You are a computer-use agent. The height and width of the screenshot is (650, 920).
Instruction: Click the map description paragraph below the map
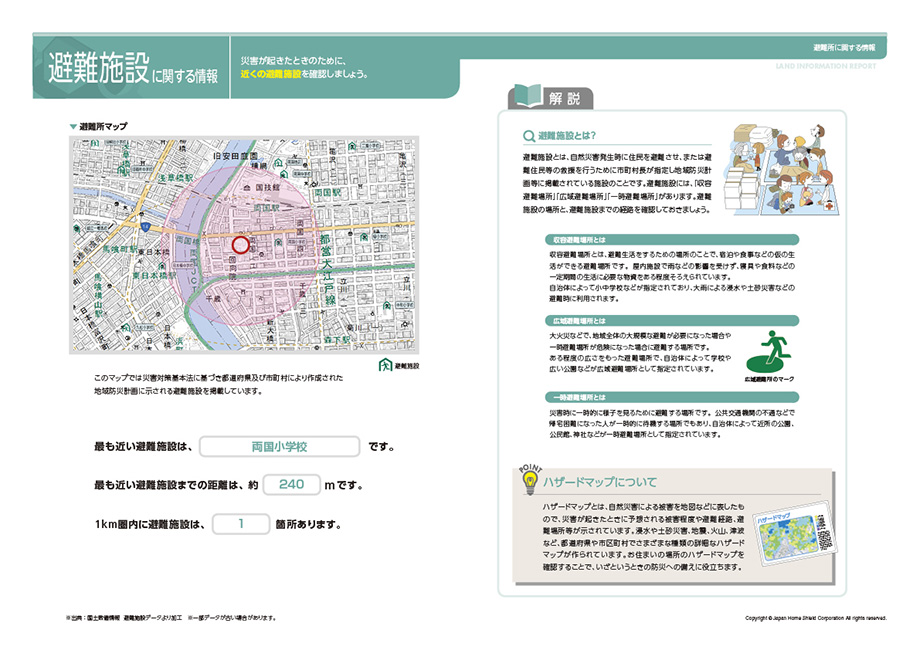coord(218,384)
